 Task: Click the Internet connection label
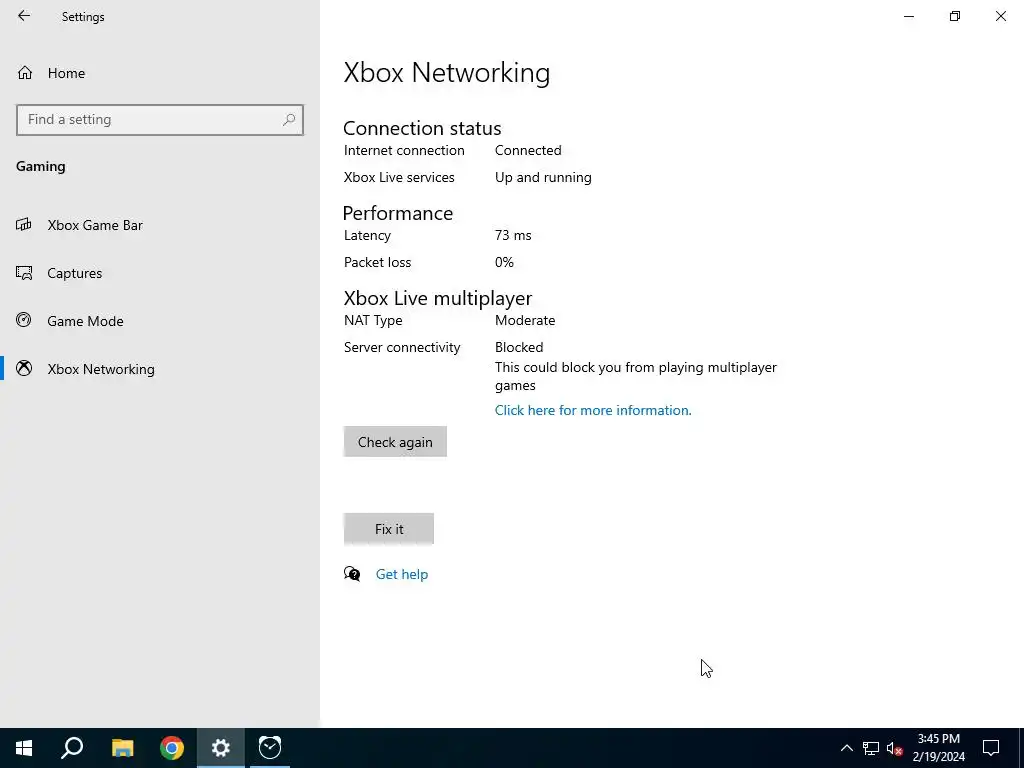coord(404,150)
